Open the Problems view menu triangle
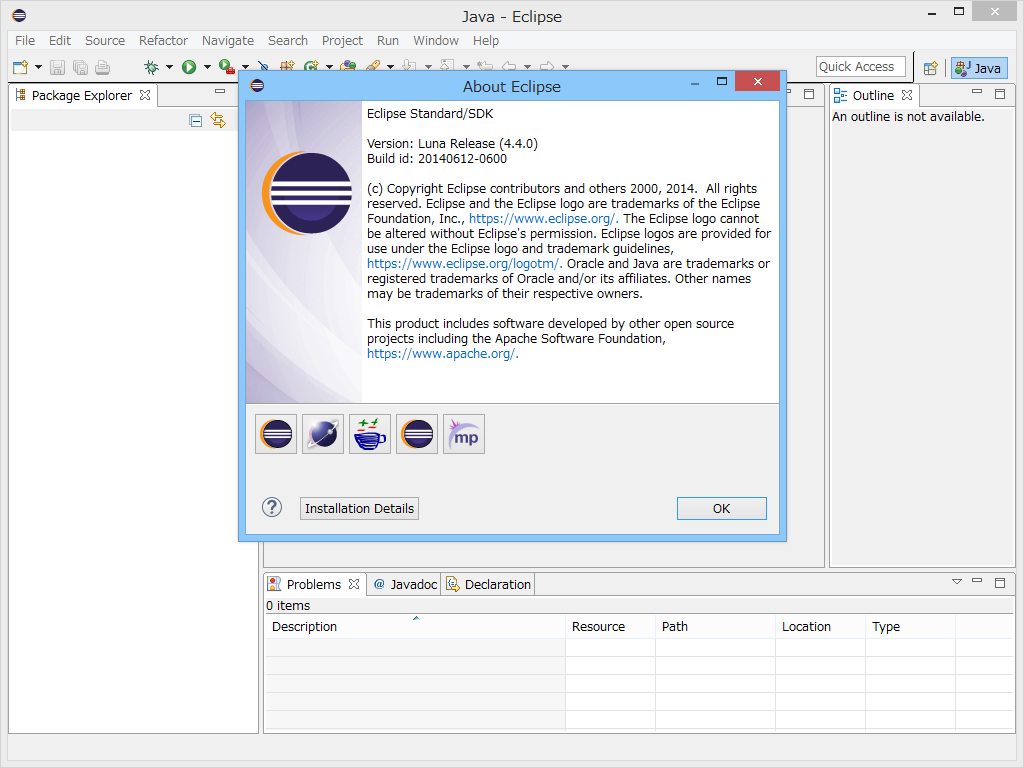 957,580
